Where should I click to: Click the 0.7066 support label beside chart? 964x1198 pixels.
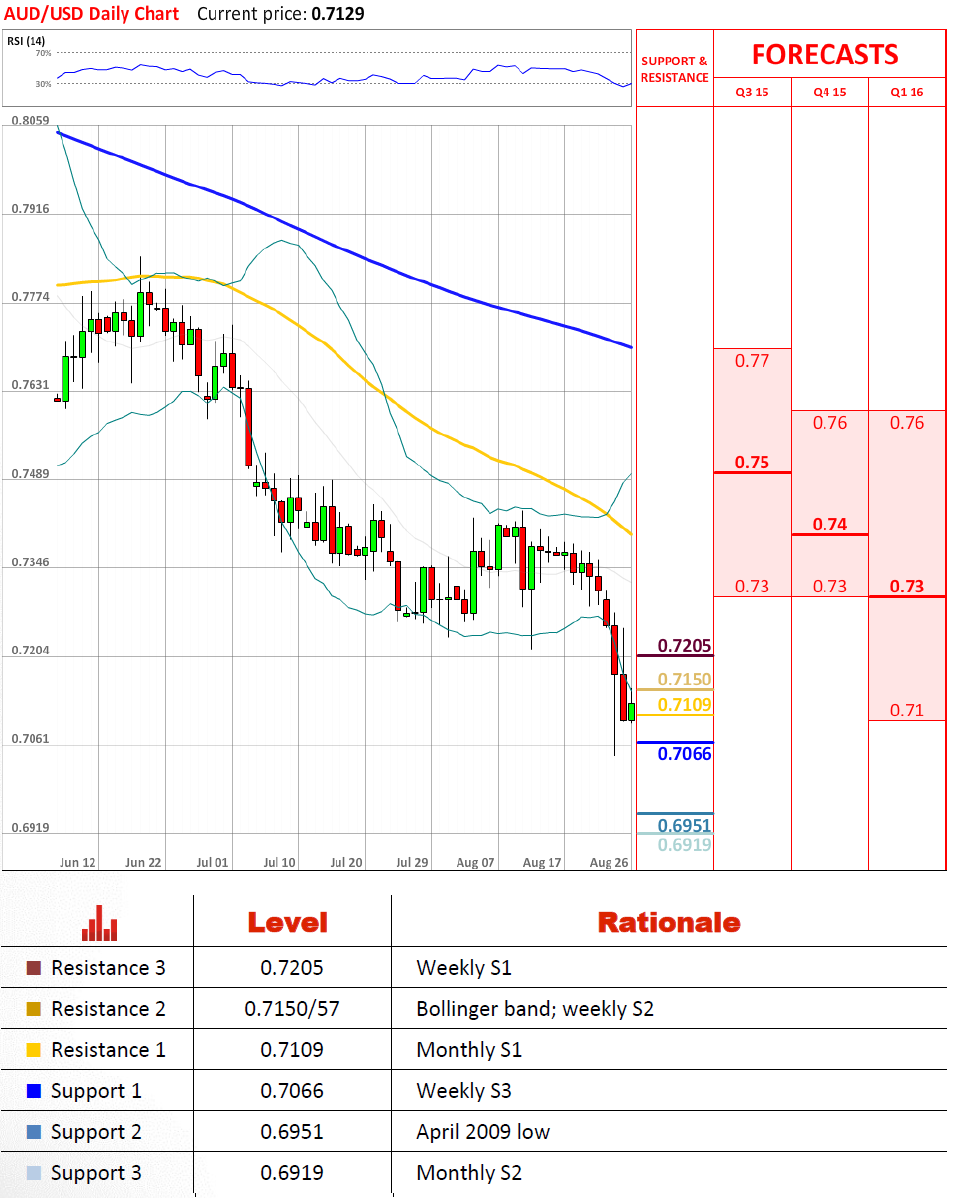pyautogui.click(x=684, y=754)
